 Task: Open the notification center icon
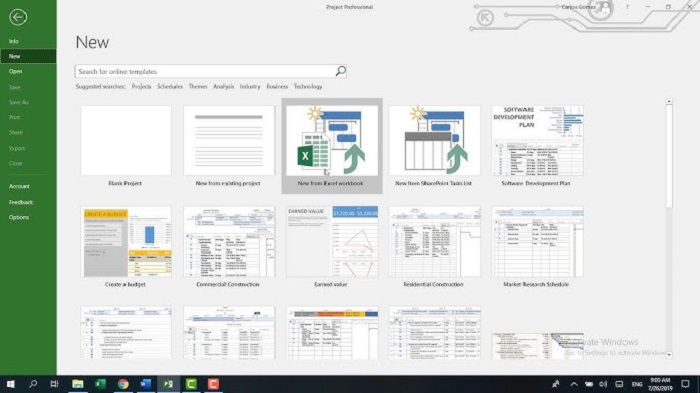[685, 384]
